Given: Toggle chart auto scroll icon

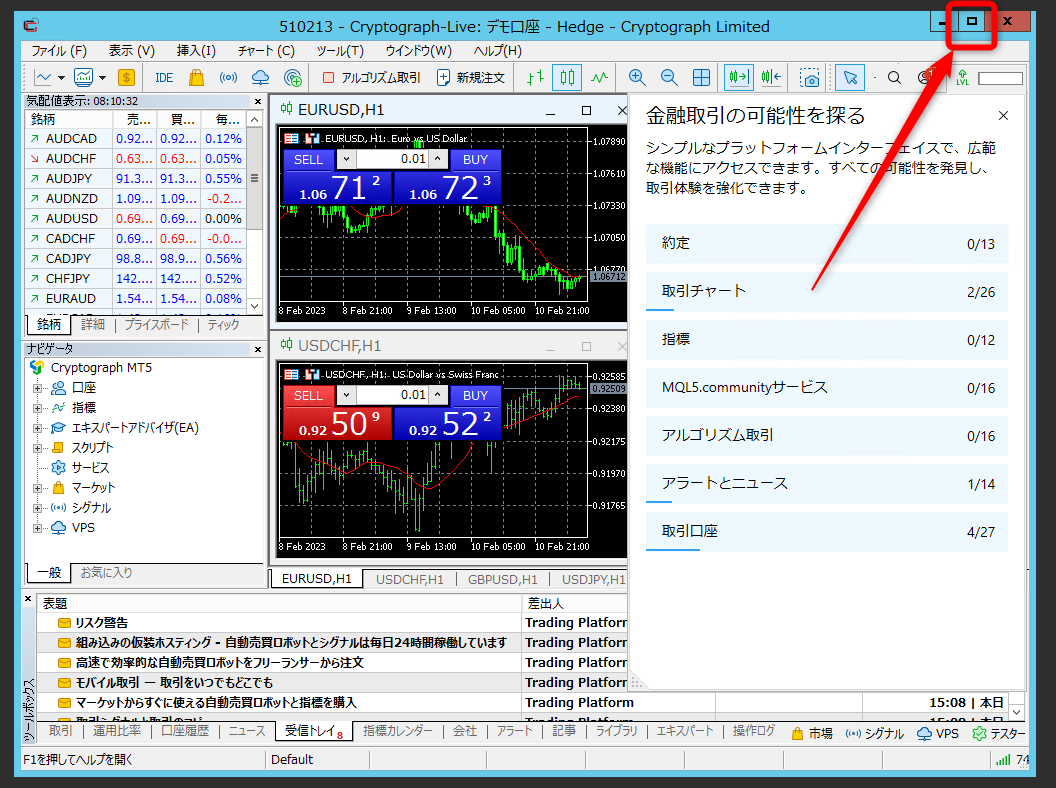Looking at the screenshot, I should (x=738, y=77).
